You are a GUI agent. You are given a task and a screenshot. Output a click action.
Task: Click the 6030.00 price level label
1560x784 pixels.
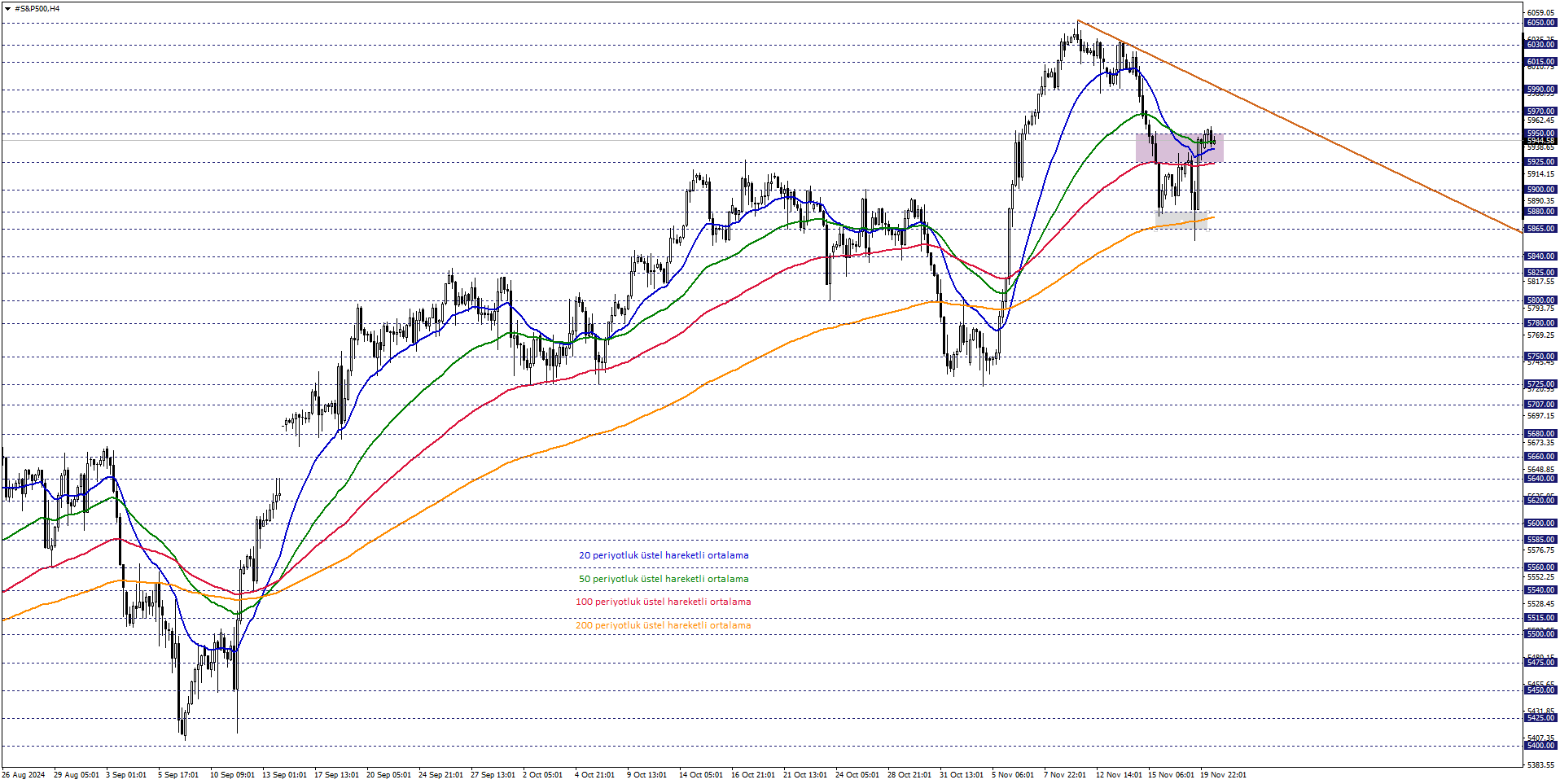point(1540,45)
